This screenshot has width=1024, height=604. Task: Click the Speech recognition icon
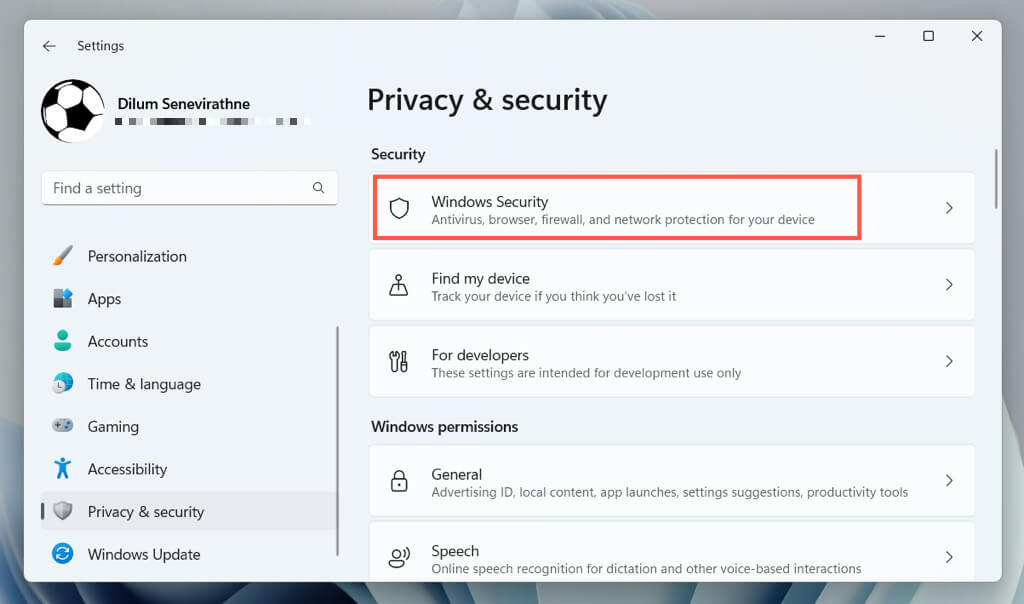tap(399, 558)
